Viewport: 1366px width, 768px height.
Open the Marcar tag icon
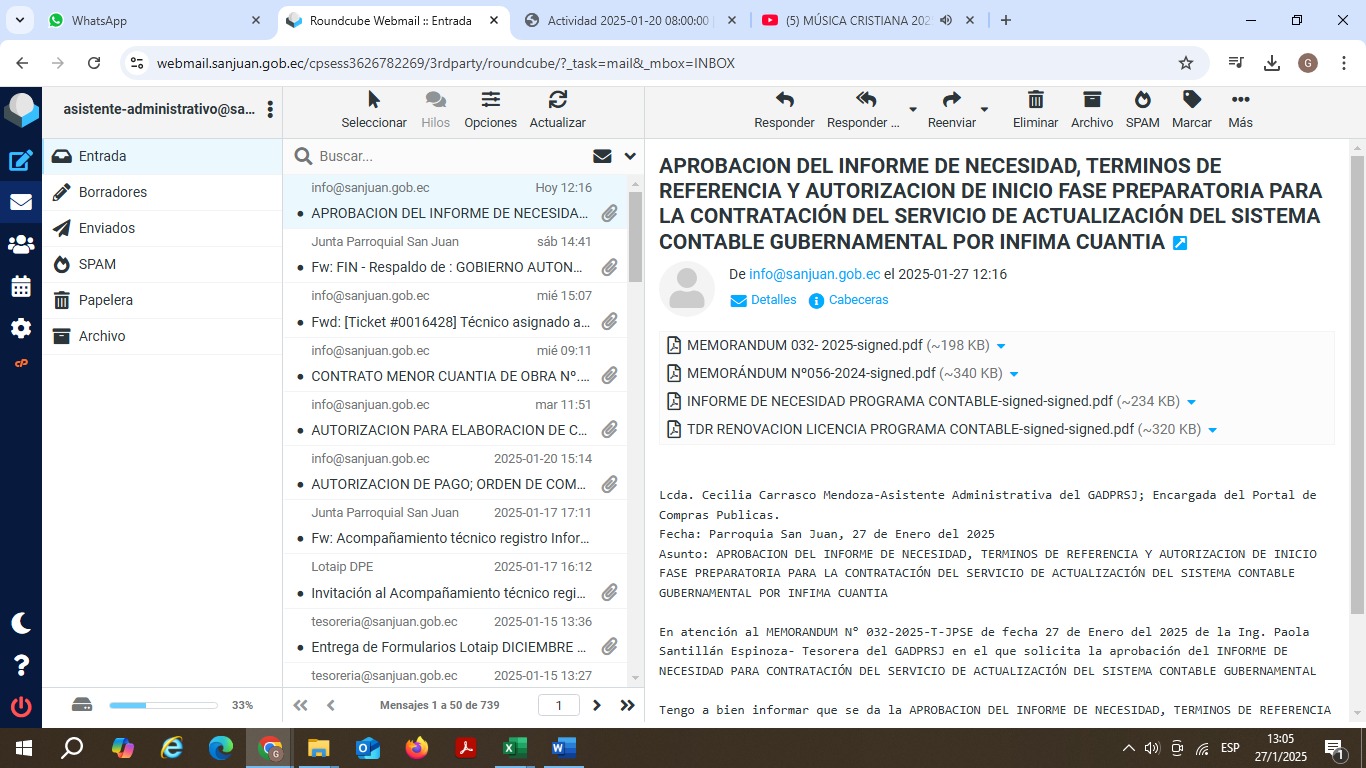click(1191, 100)
